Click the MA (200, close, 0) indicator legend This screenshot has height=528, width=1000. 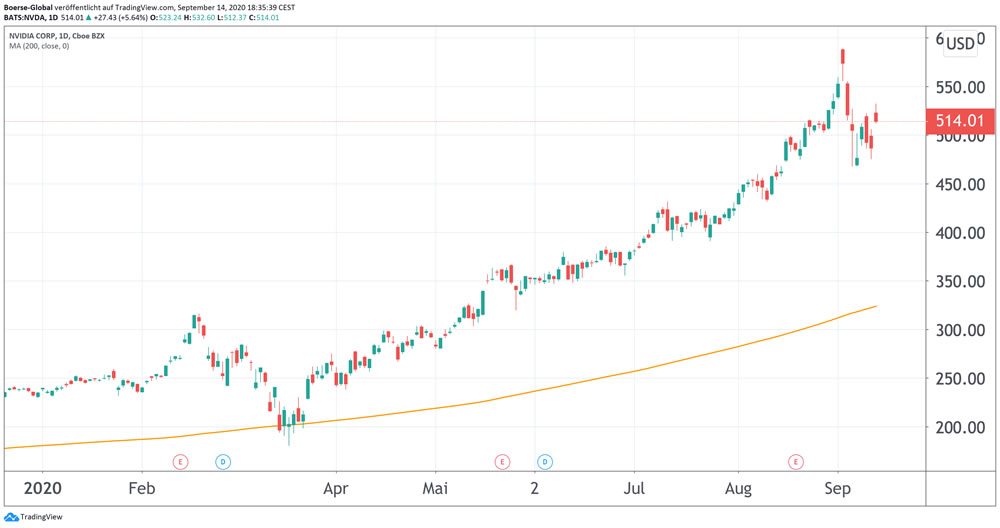click(x=39, y=46)
